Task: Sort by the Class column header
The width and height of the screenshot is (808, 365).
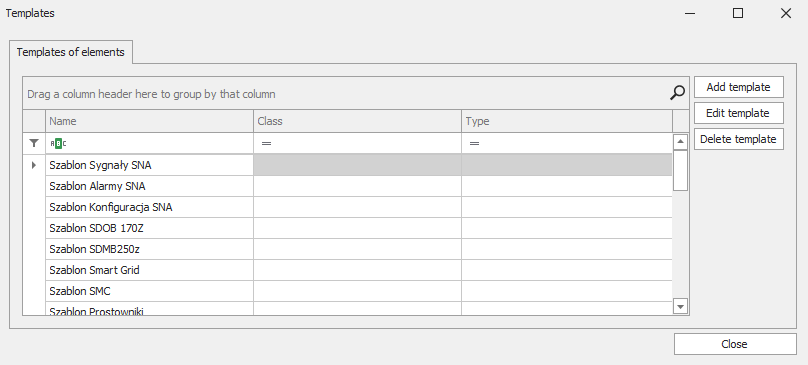Action: (357, 121)
